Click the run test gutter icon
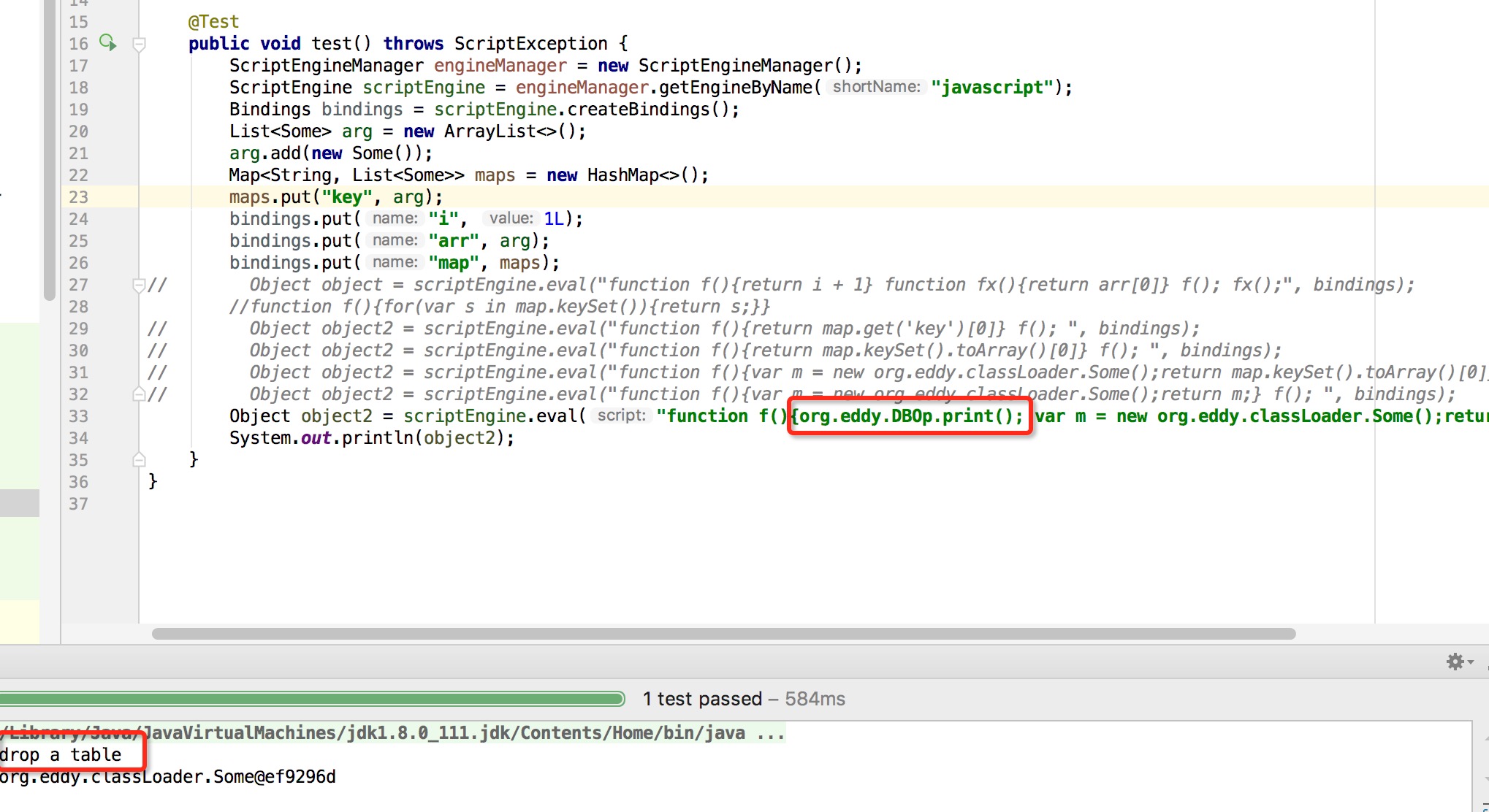 click(x=107, y=43)
